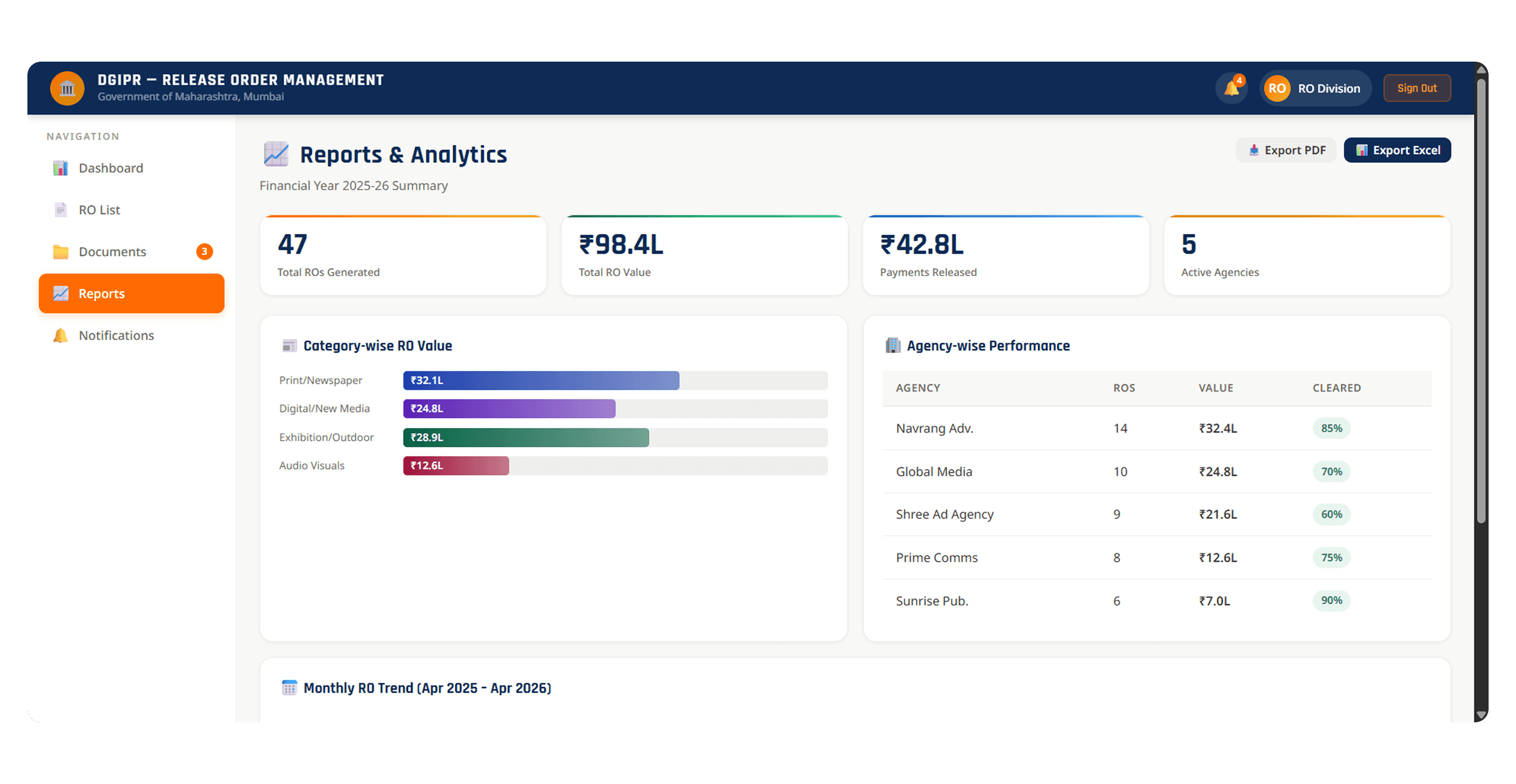Go to the Notifications menu item

point(132,336)
